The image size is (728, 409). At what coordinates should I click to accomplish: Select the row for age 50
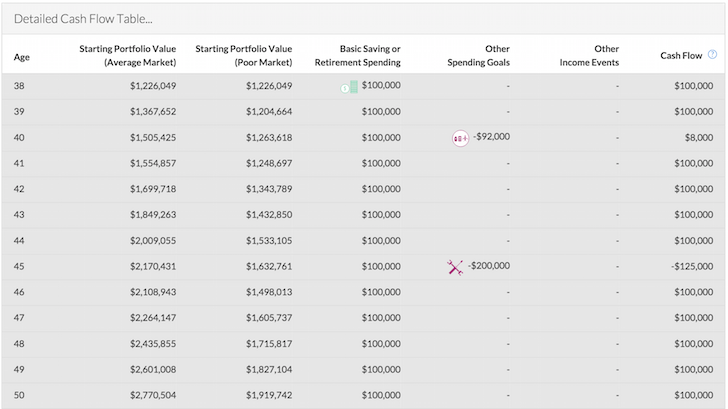(363, 396)
